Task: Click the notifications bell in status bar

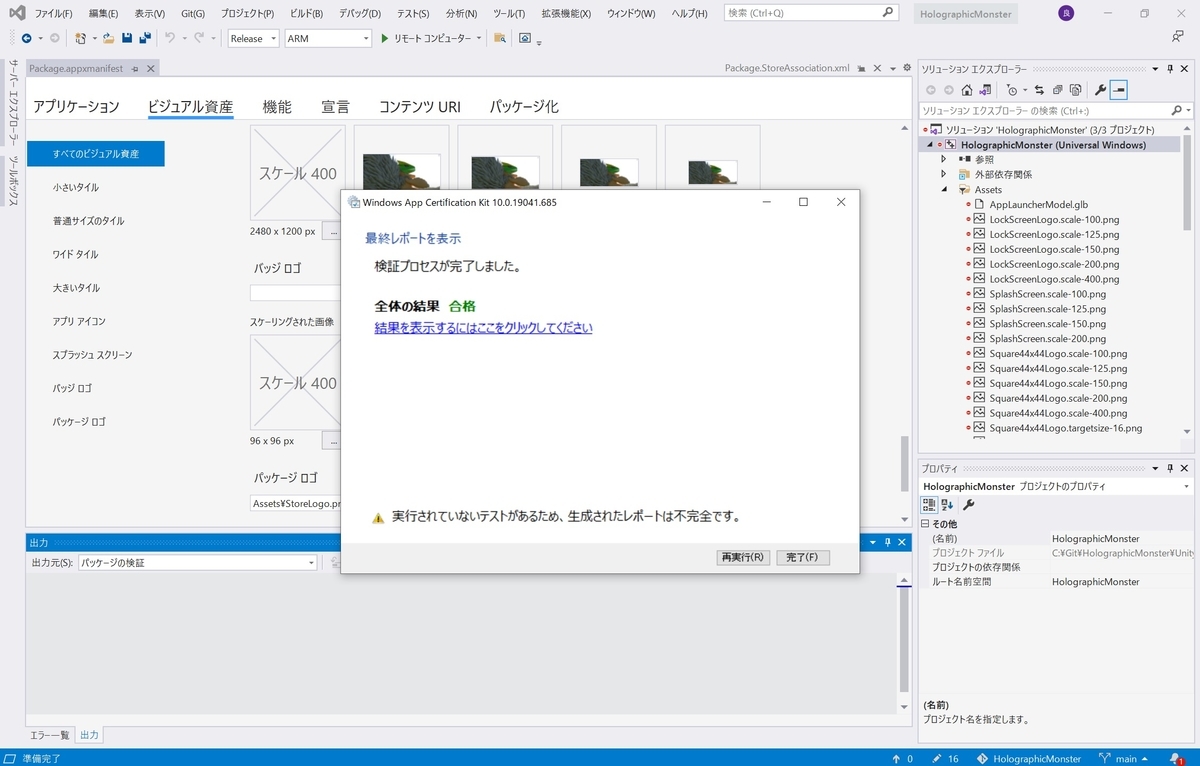Action: coord(1176,759)
